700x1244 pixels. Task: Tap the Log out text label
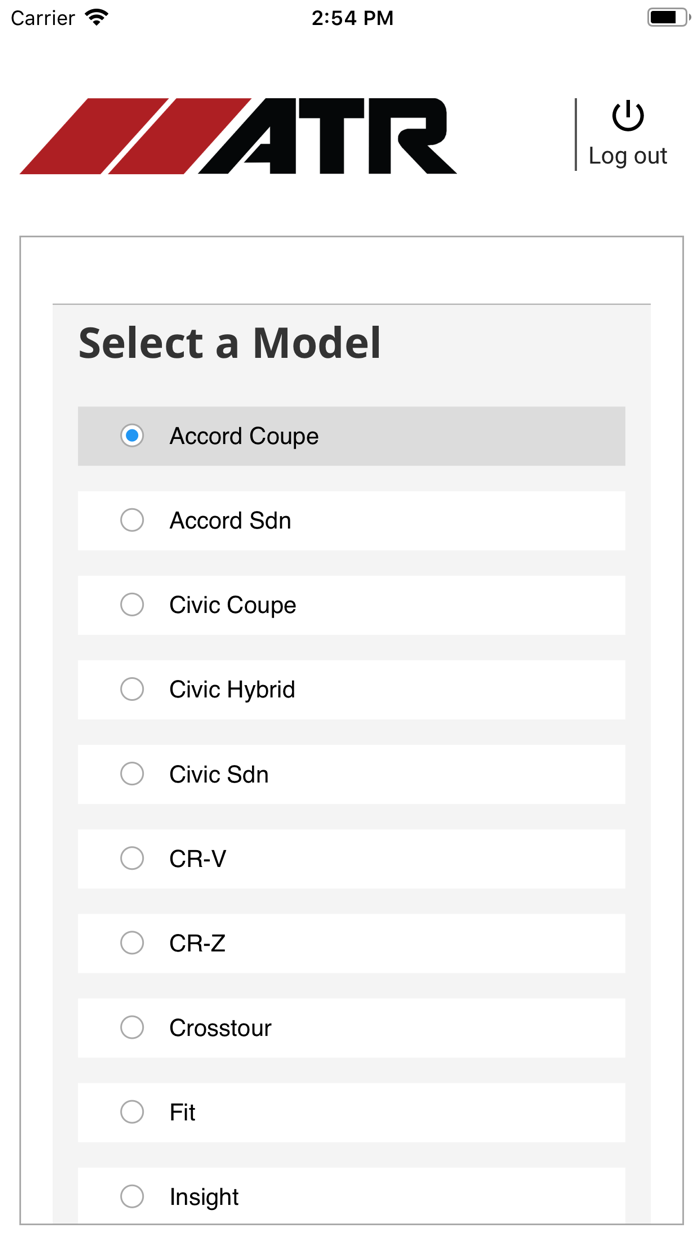[628, 156]
